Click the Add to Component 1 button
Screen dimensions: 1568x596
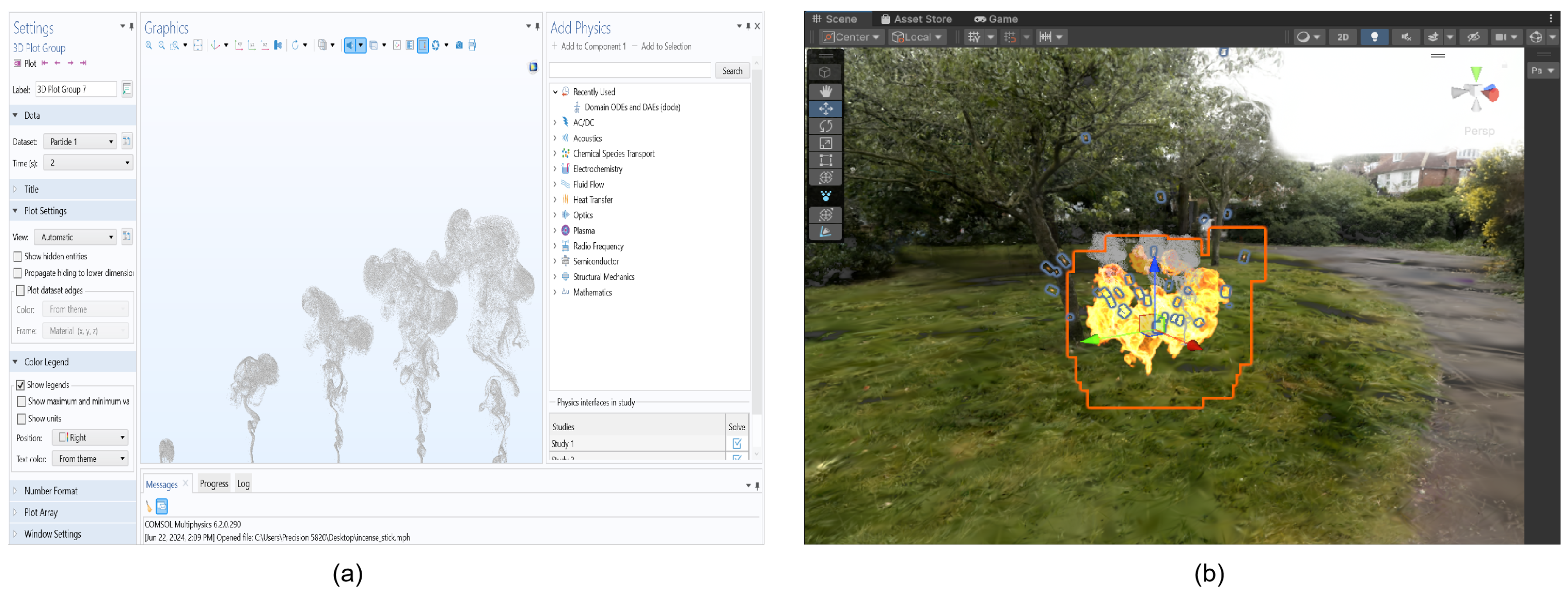click(x=588, y=46)
